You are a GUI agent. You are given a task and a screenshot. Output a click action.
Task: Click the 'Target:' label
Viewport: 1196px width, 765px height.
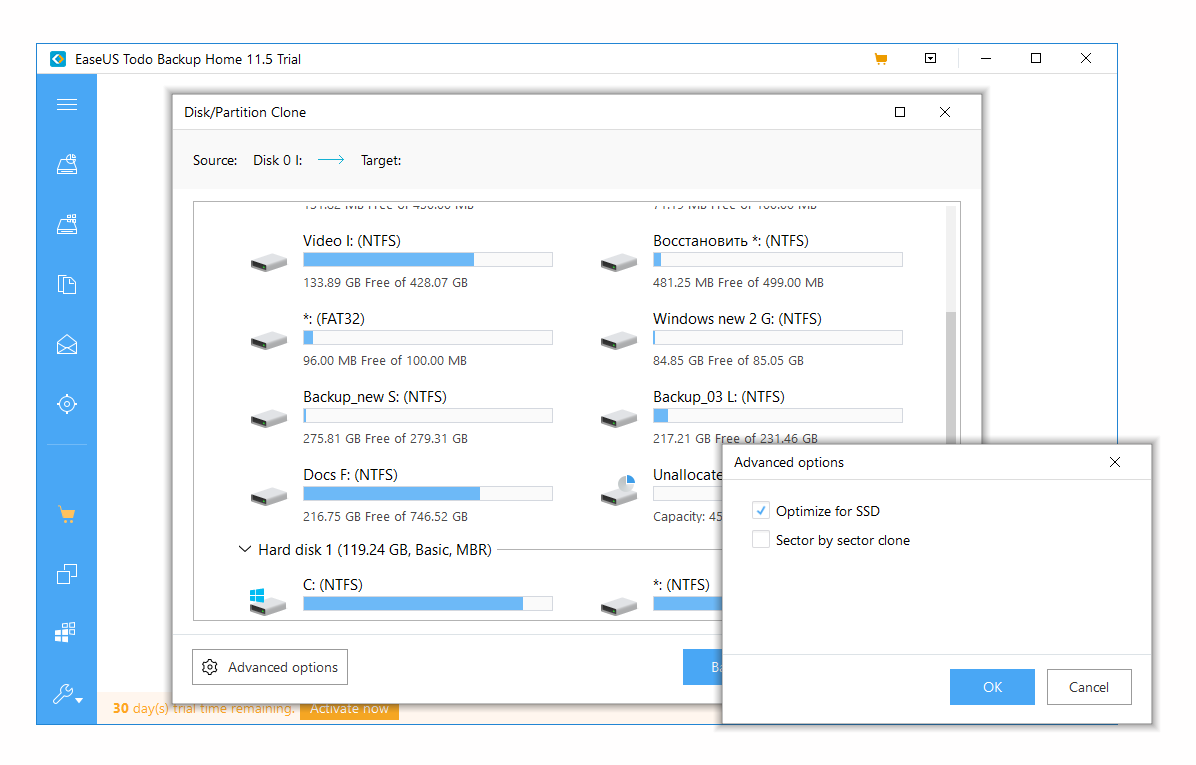click(x=381, y=160)
